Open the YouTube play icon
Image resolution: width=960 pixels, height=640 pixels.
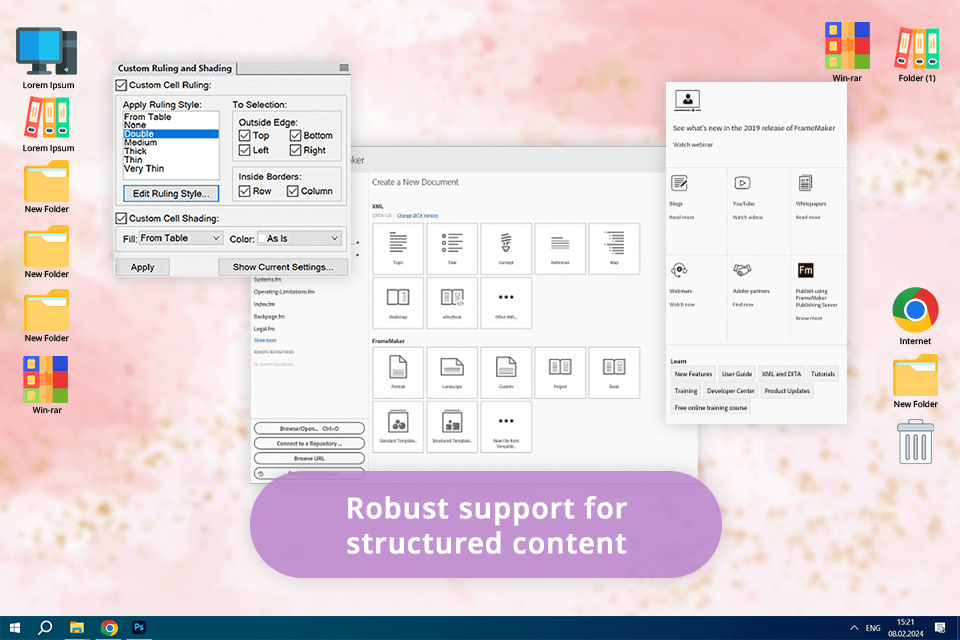click(x=742, y=183)
